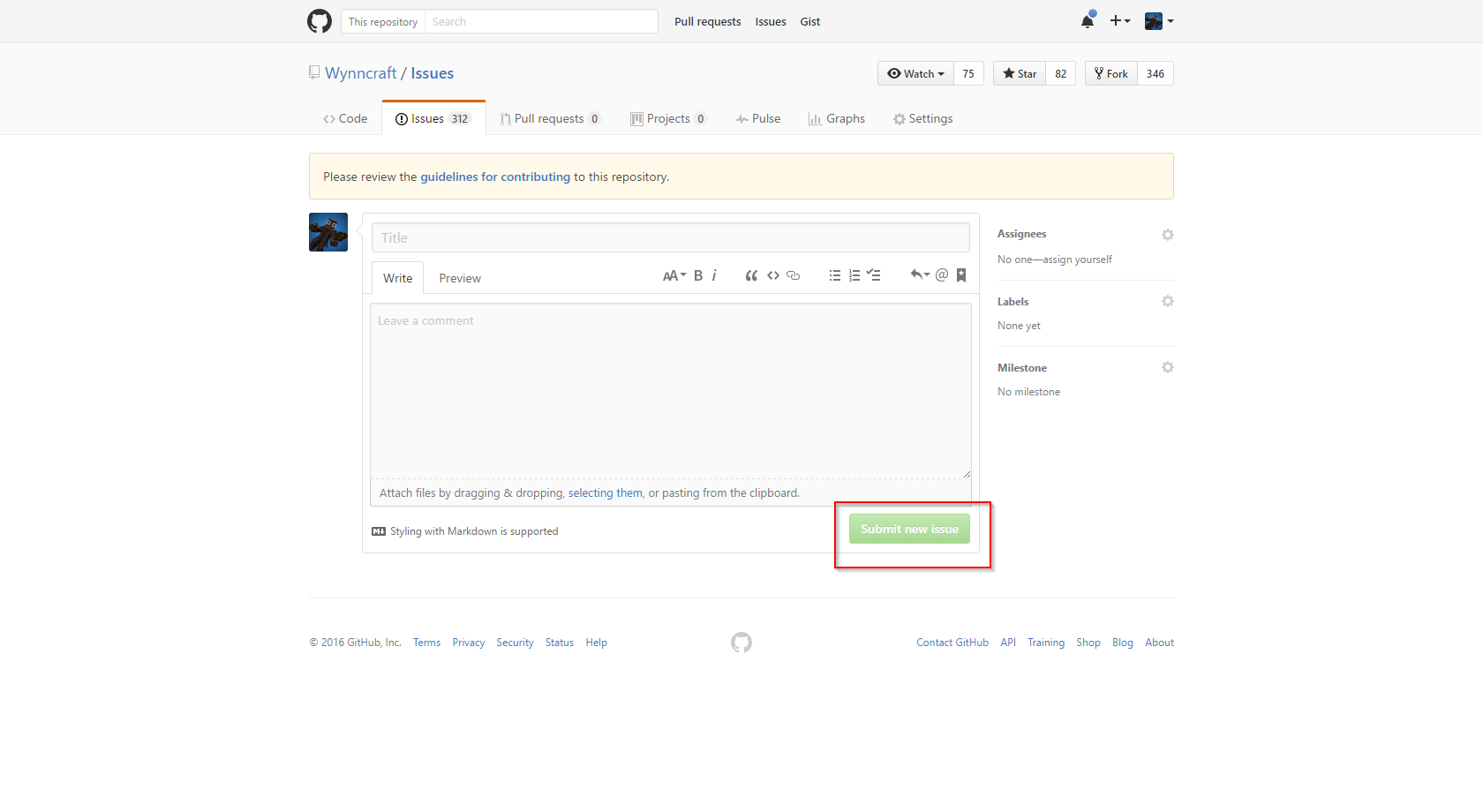Open the GitHub Octocat home logo

[x=320, y=21]
